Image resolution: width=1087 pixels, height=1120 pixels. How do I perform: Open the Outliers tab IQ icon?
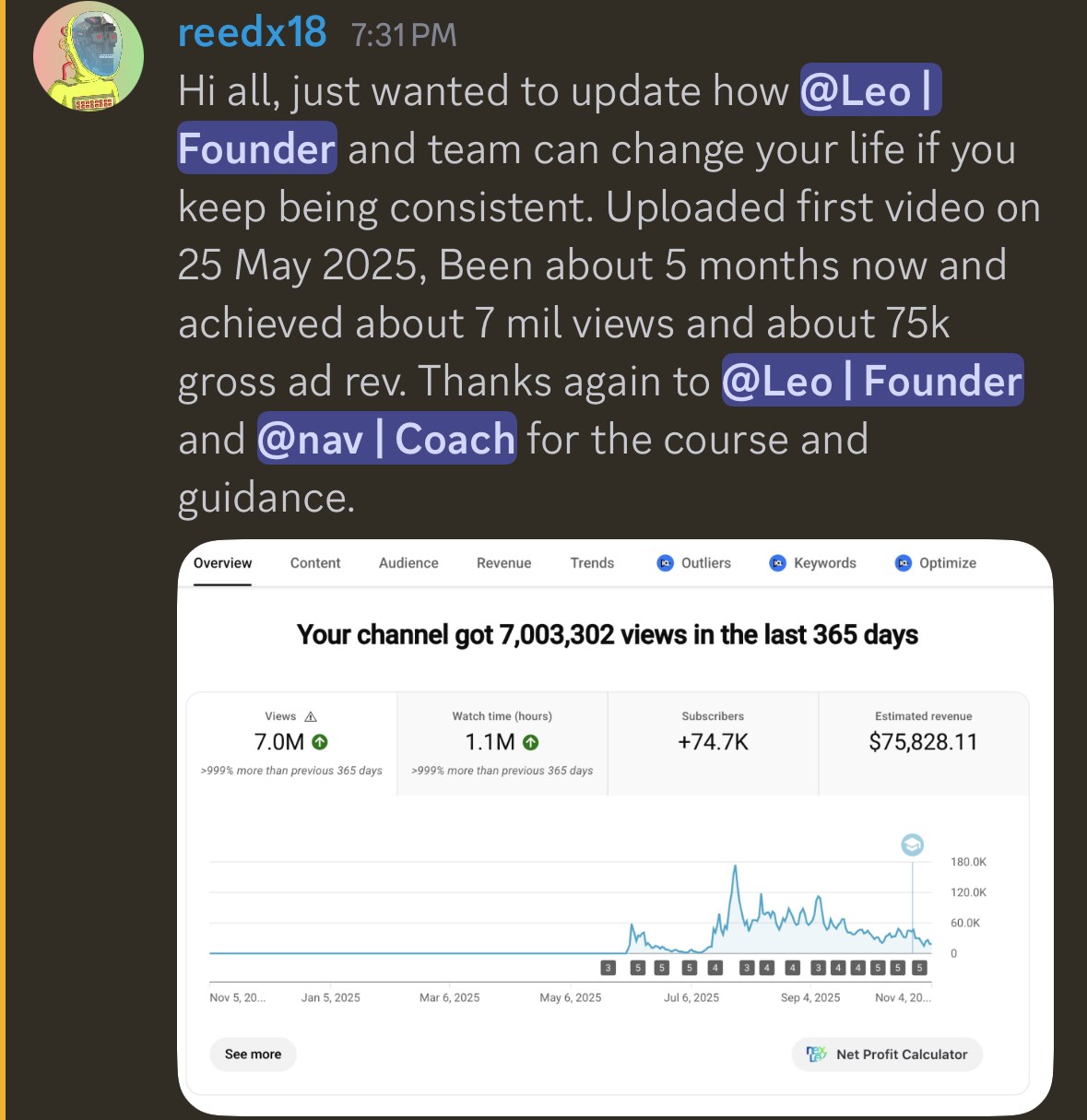665,563
